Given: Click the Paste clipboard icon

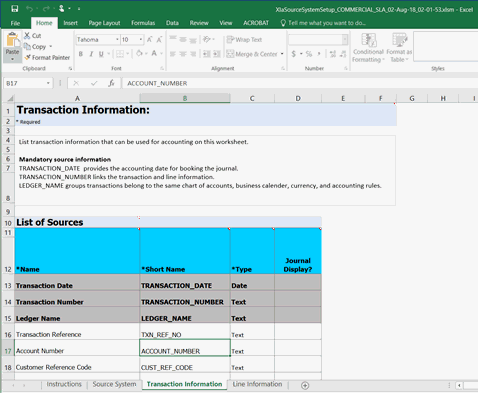Looking at the screenshot, I should [12, 40].
